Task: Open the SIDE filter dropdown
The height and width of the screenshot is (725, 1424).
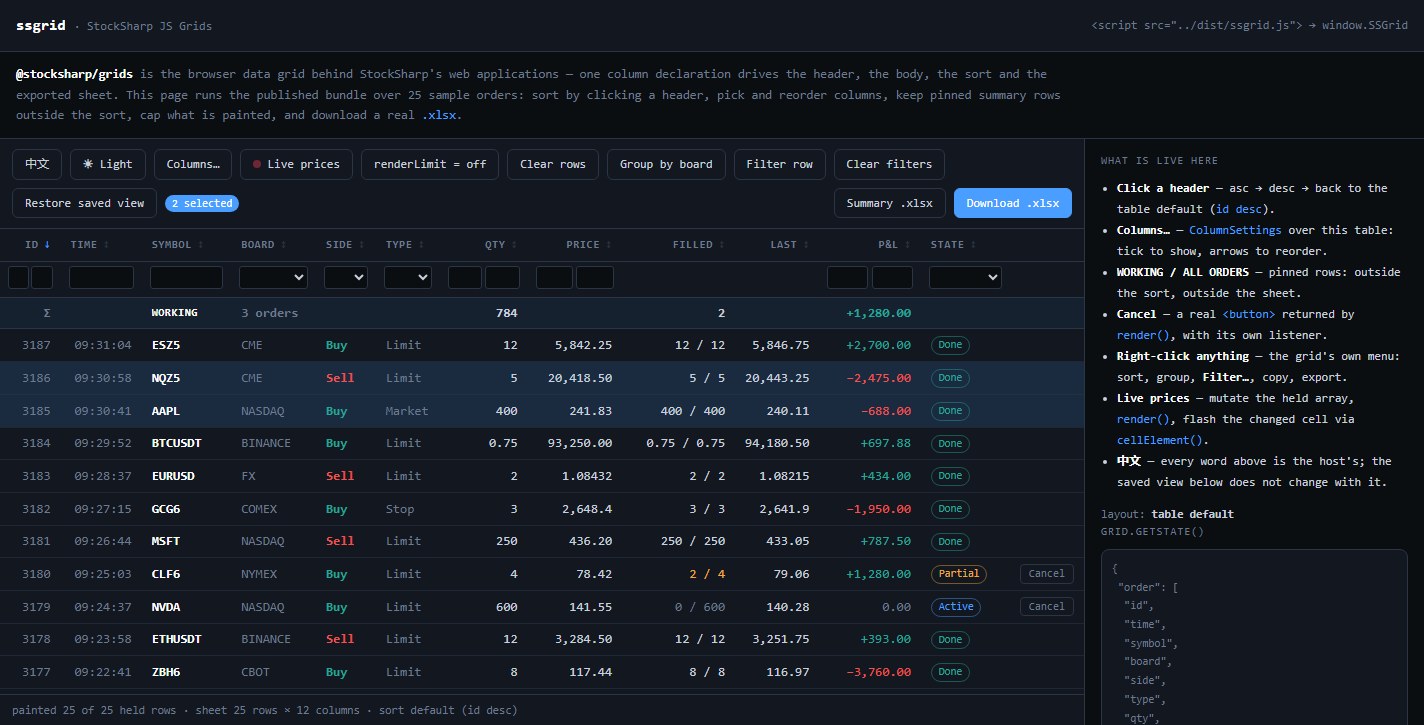Action: [x=346, y=277]
